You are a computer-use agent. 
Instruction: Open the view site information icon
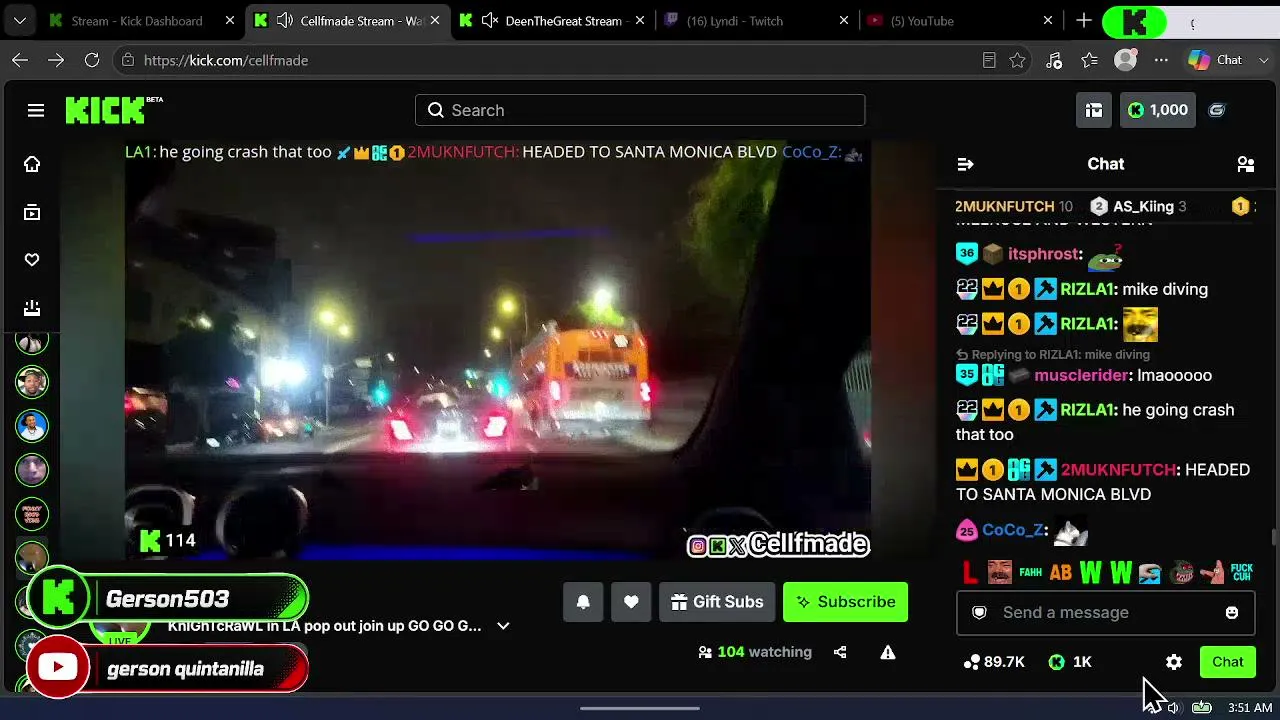click(x=126, y=60)
